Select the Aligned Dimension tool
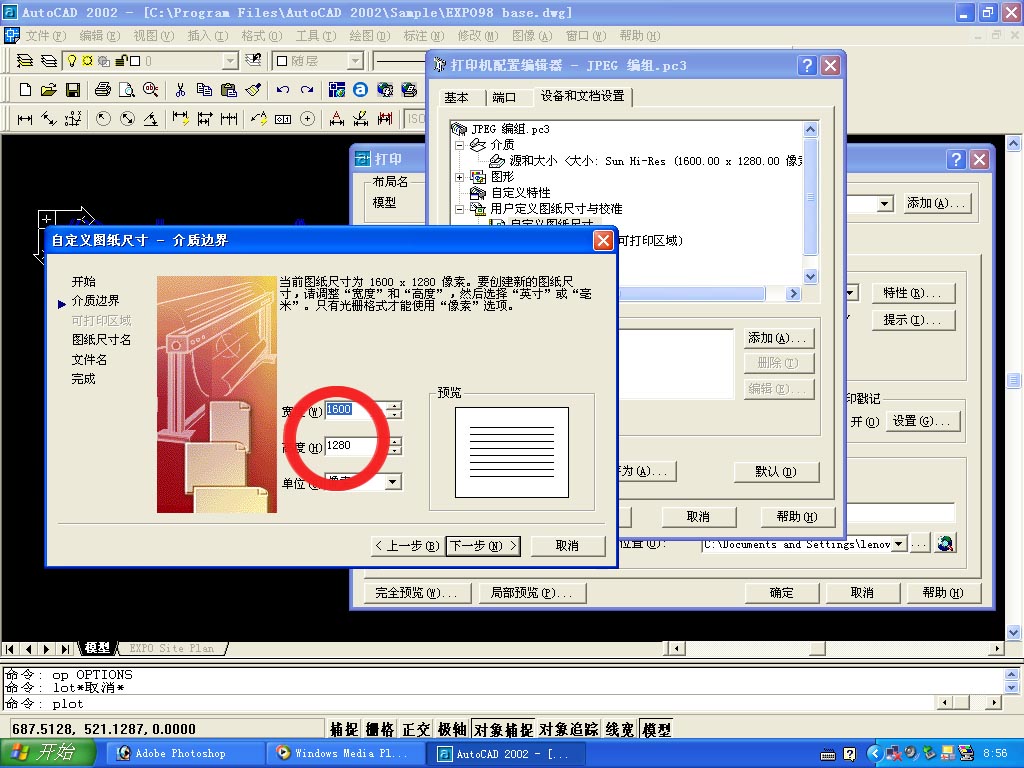This screenshot has height=768, width=1024. pos(49,119)
